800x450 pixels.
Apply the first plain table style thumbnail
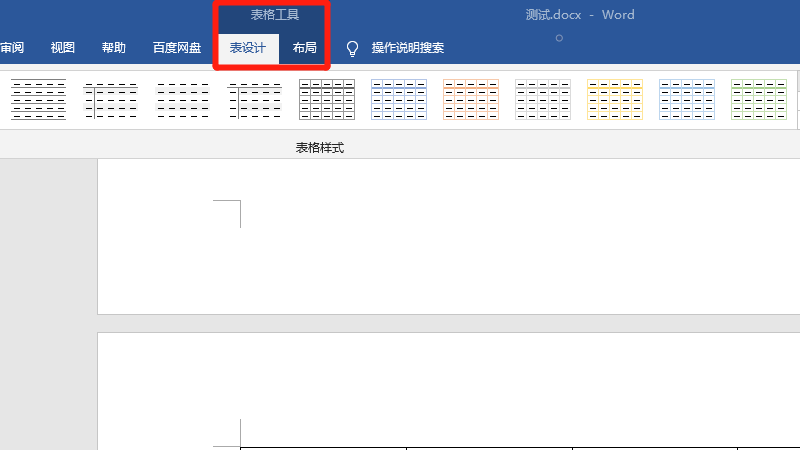39,100
